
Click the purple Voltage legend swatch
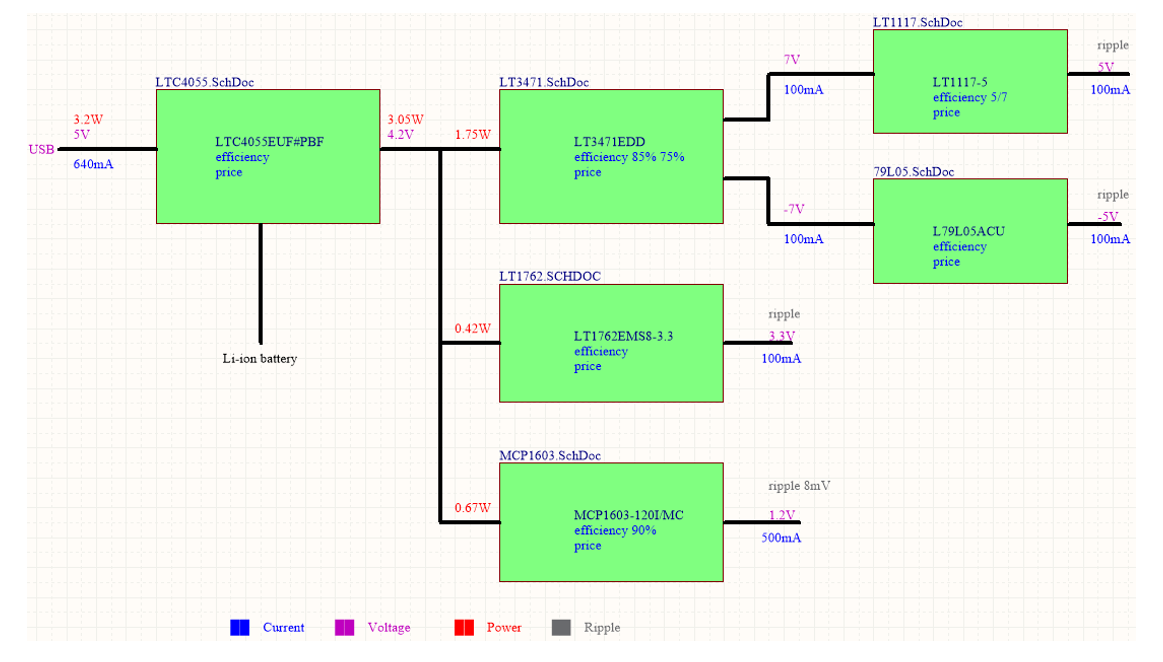[x=344, y=628]
